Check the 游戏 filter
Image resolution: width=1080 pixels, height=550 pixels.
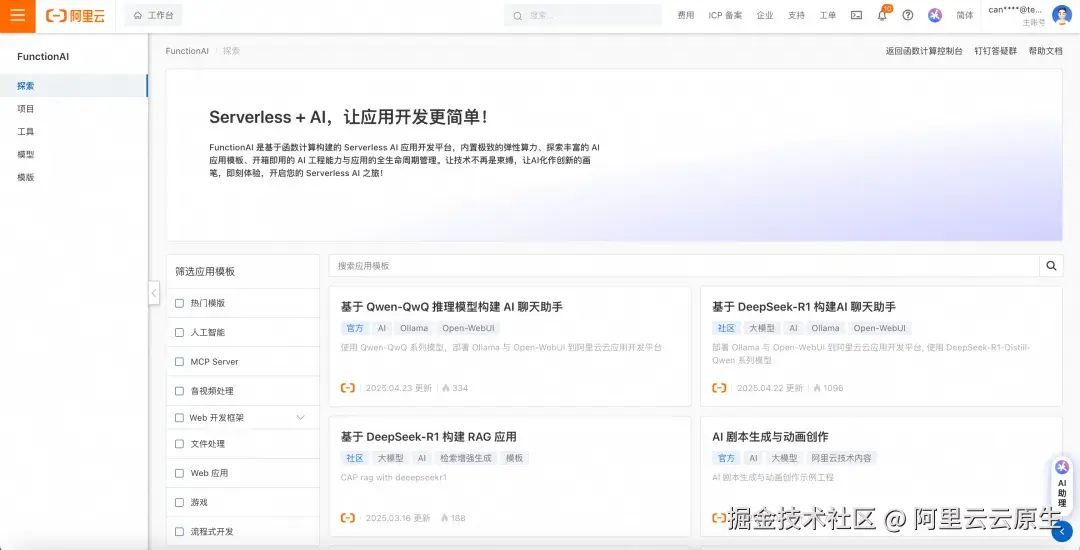tap(180, 503)
